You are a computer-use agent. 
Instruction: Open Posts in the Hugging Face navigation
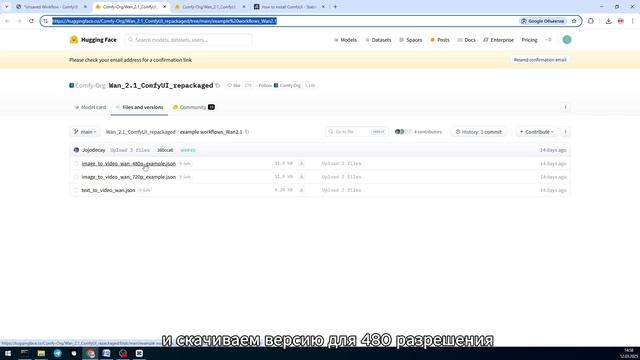440,40
